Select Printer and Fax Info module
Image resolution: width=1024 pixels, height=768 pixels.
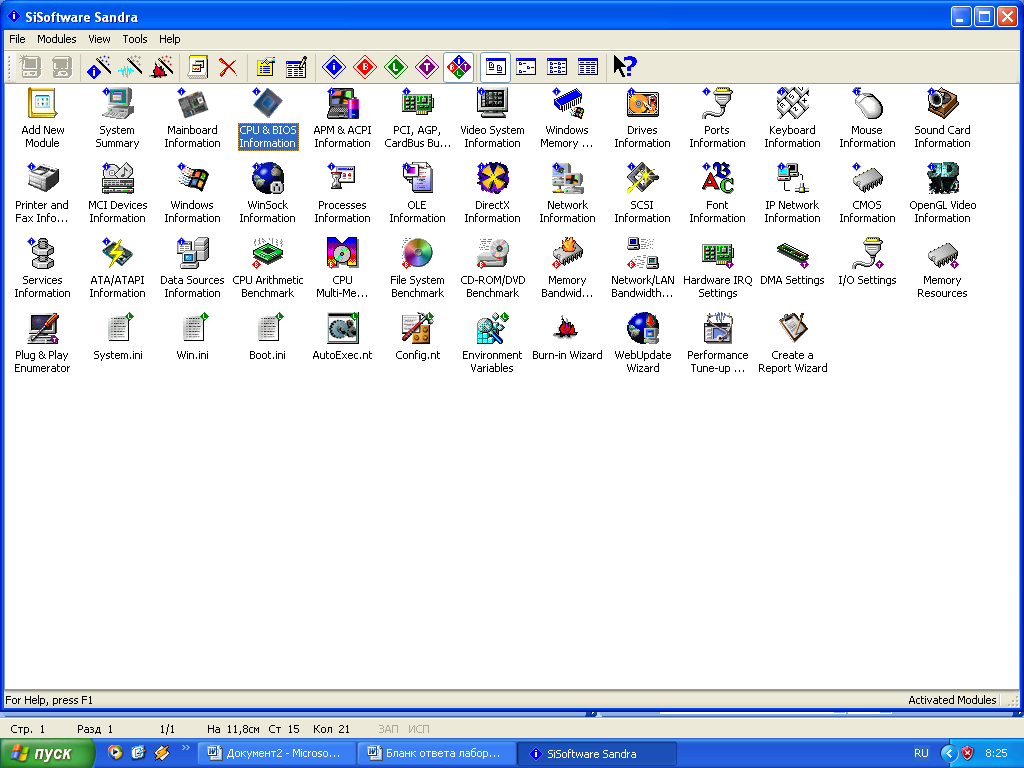pyautogui.click(x=42, y=193)
